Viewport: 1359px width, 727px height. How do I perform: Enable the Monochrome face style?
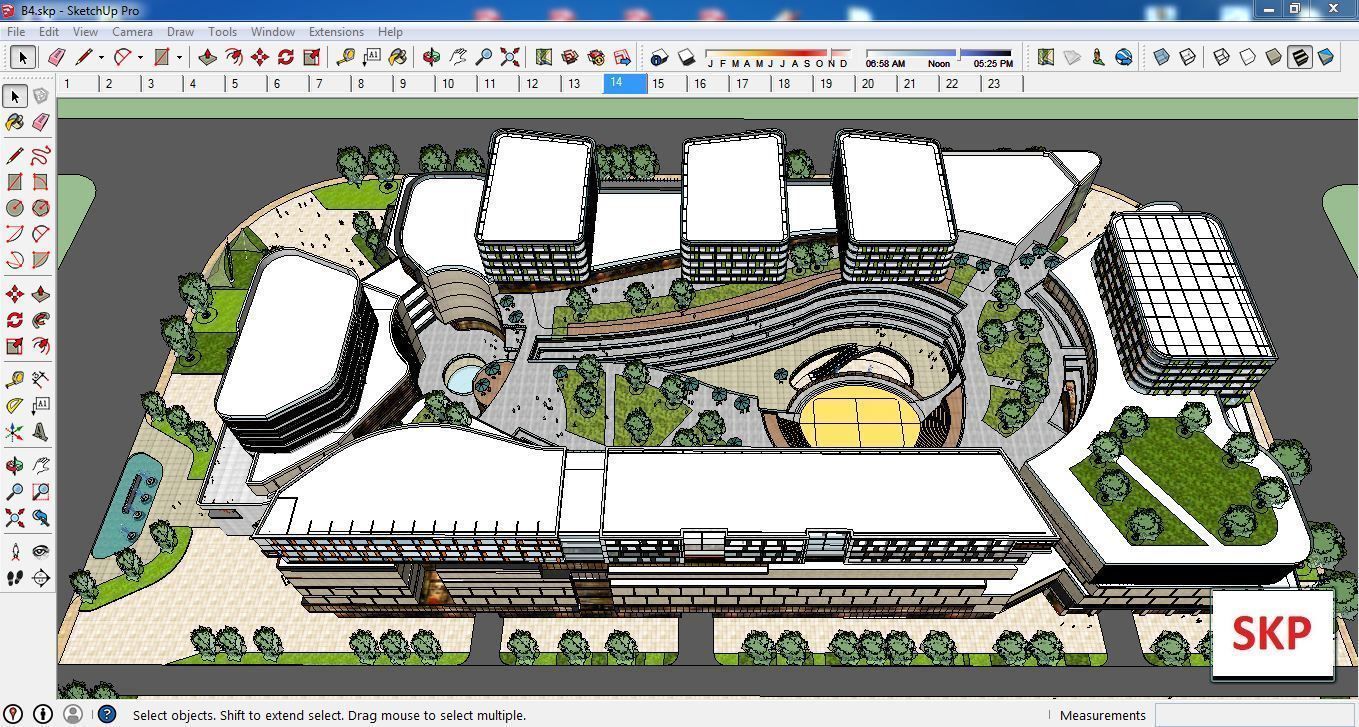(x=1325, y=57)
